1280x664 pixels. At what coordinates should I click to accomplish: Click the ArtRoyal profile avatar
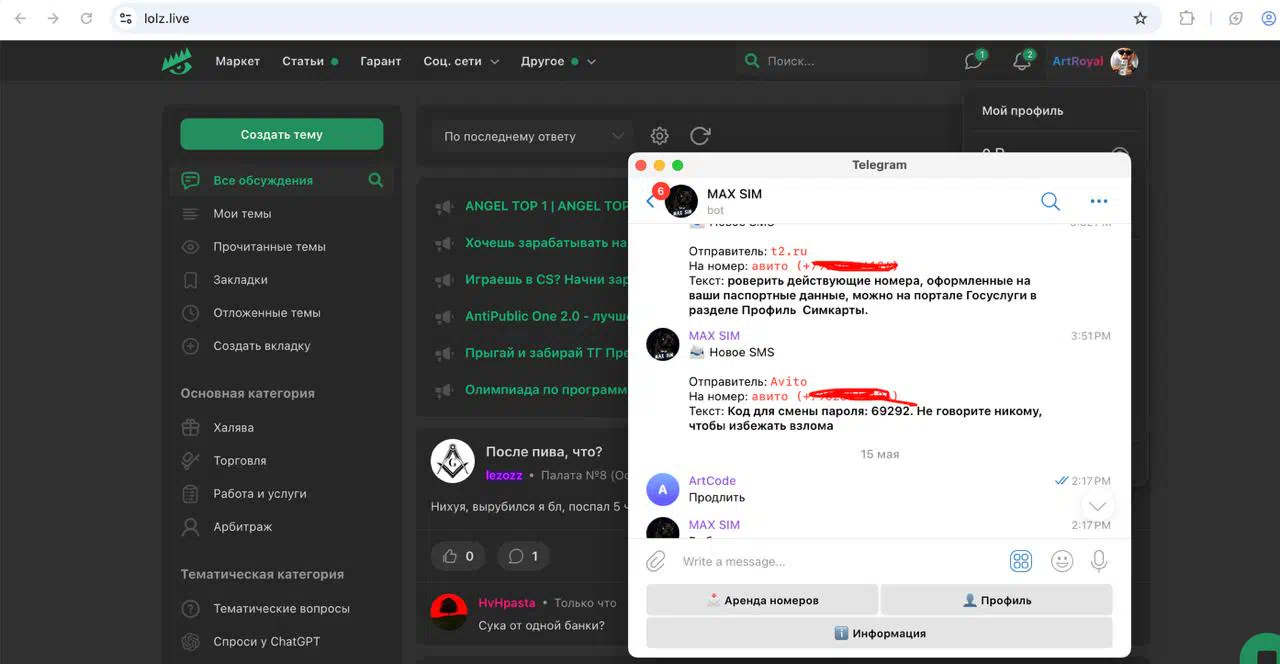[1125, 61]
